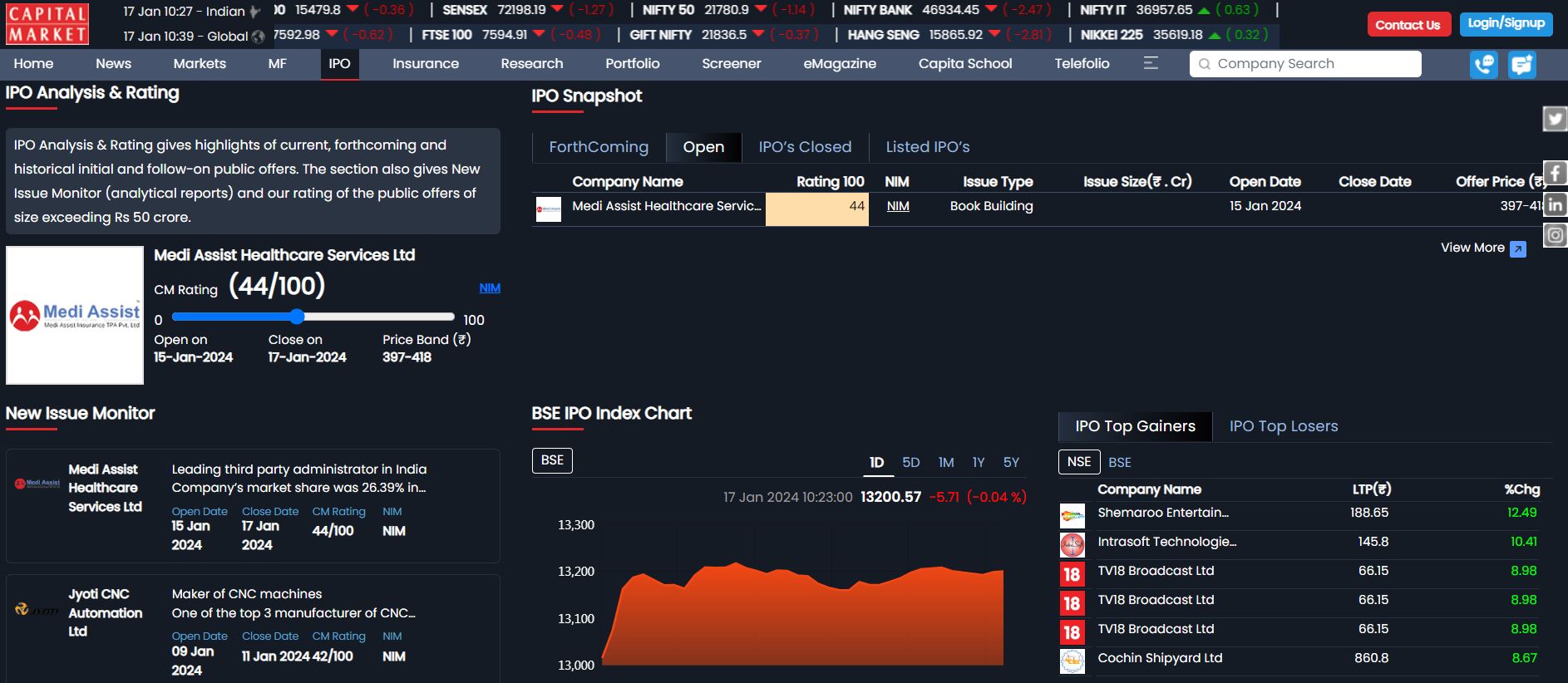
Task: Select the BSE exchange toggle in gainers
Action: coord(1120,462)
